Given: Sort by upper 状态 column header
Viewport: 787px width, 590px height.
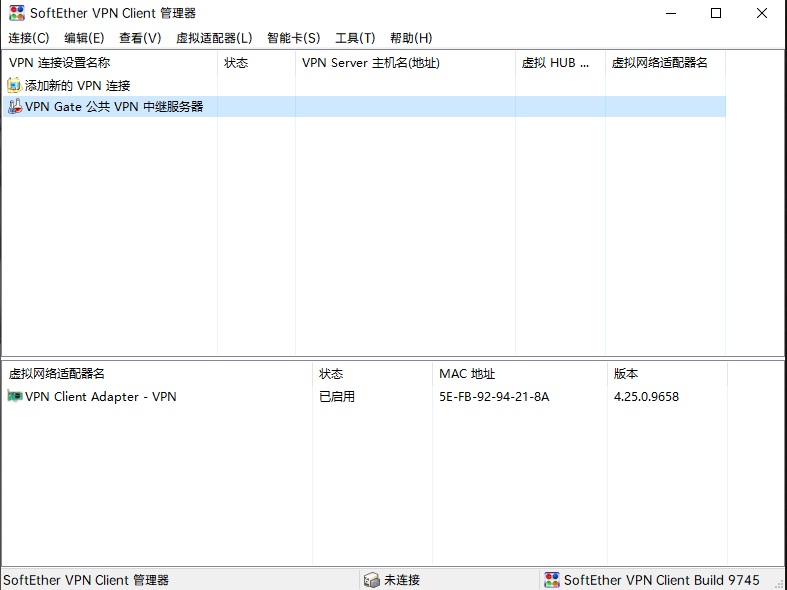Looking at the screenshot, I should pyautogui.click(x=256, y=63).
